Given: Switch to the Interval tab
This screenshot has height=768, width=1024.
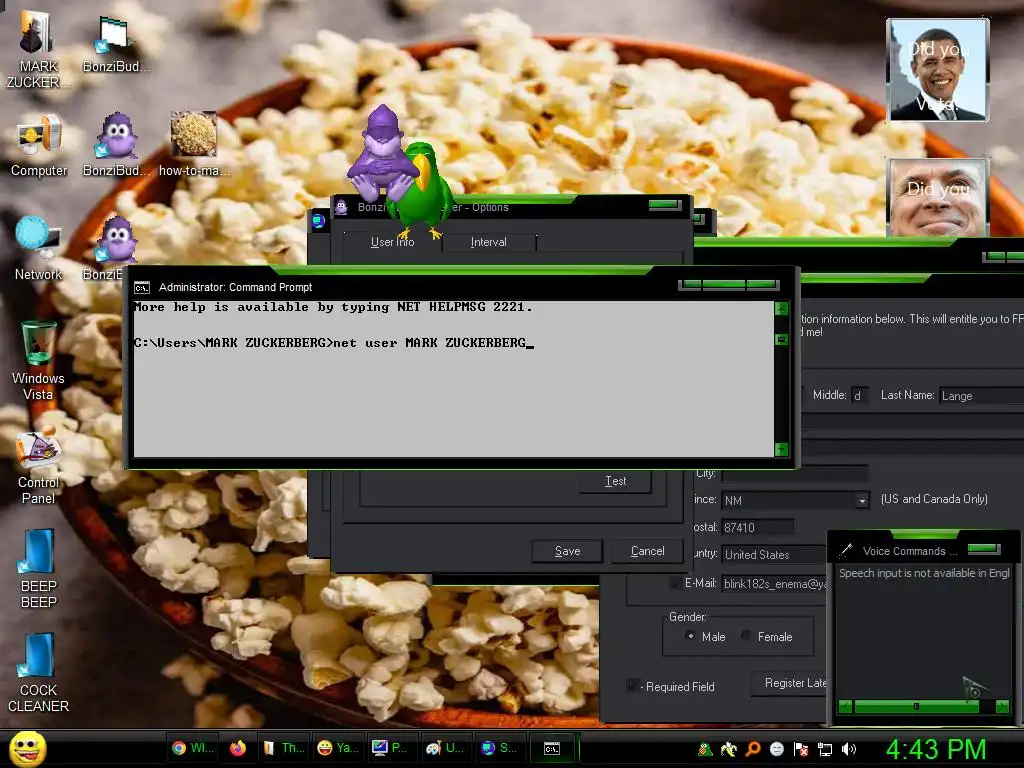Looking at the screenshot, I should click(488, 242).
